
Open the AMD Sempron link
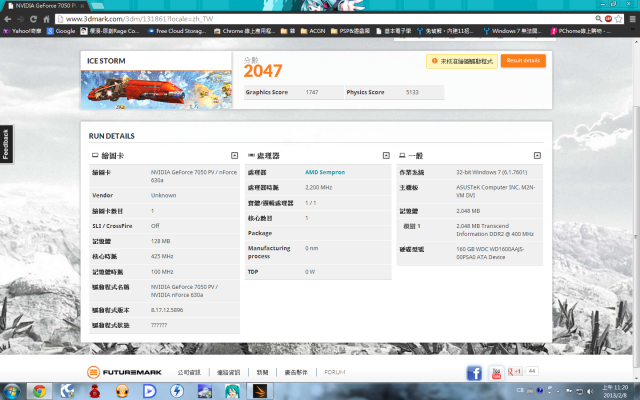tap(325, 172)
